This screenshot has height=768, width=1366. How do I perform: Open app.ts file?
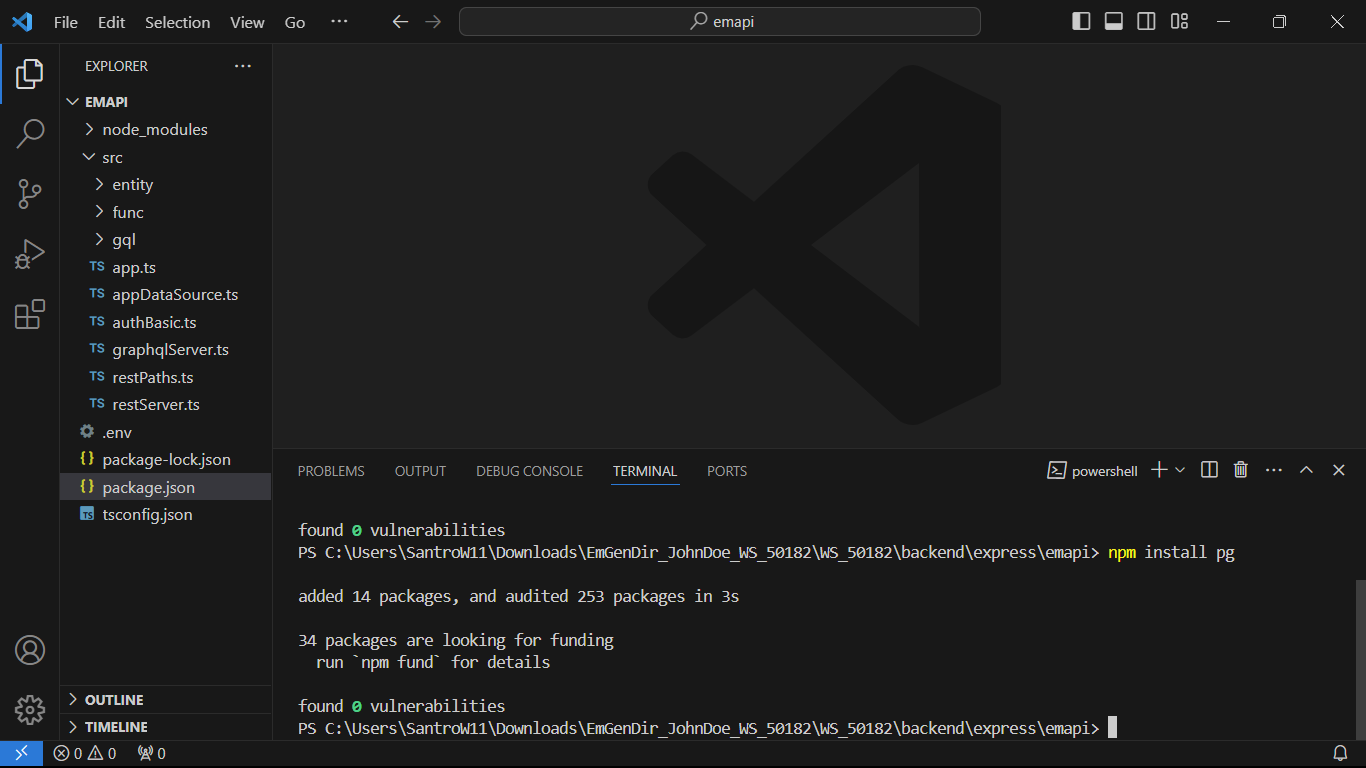click(x=166, y=267)
